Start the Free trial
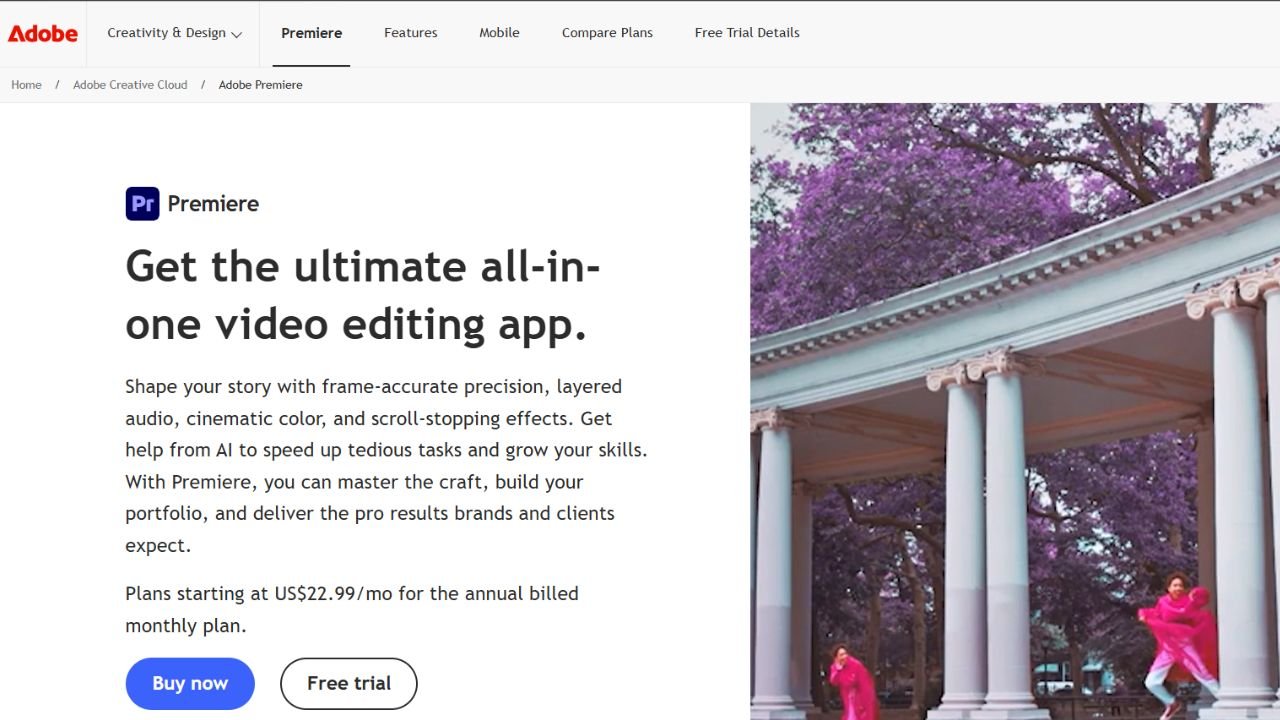This screenshot has width=1280, height=720. click(x=348, y=684)
